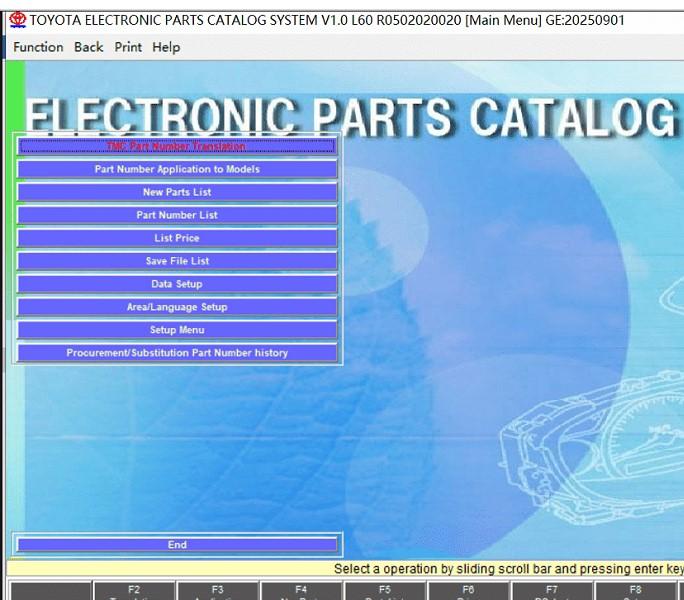This screenshot has height=600, width=684.
Task: Open Data Setup
Action: (177, 284)
